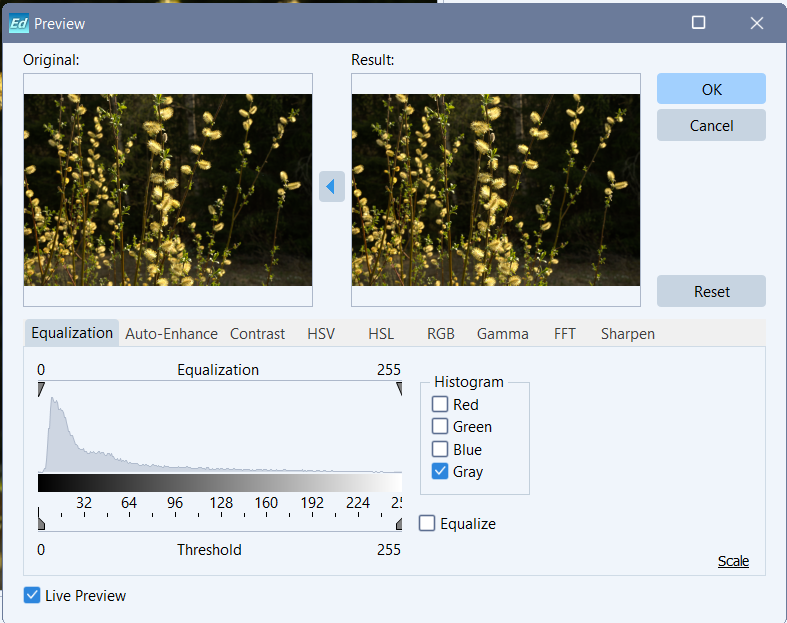
Task: Tick the Equalize checkbox
Action: (x=428, y=523)
